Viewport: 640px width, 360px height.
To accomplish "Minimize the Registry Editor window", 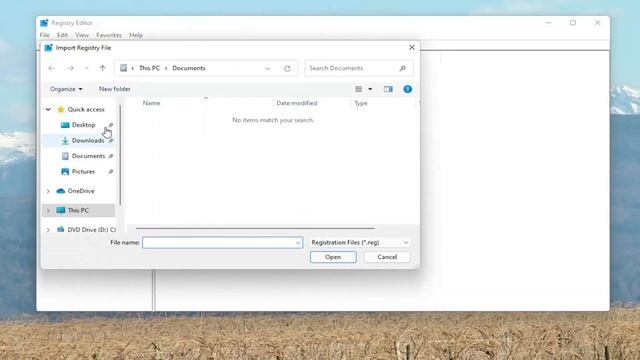I will [548, 22].
